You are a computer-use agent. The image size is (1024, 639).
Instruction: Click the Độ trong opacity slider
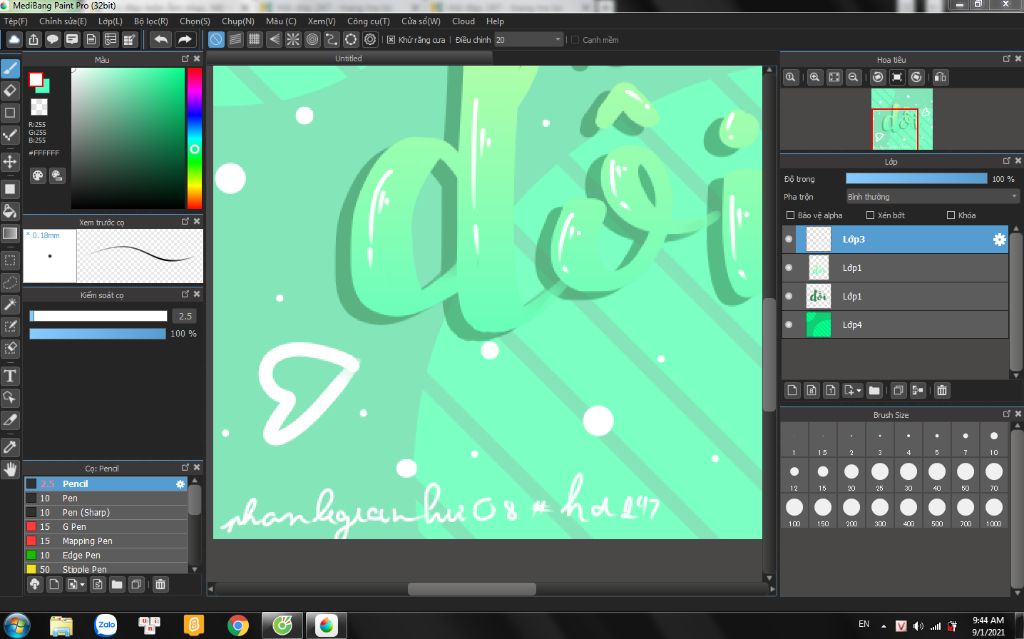pyautogui.click(x=916, y=178)
